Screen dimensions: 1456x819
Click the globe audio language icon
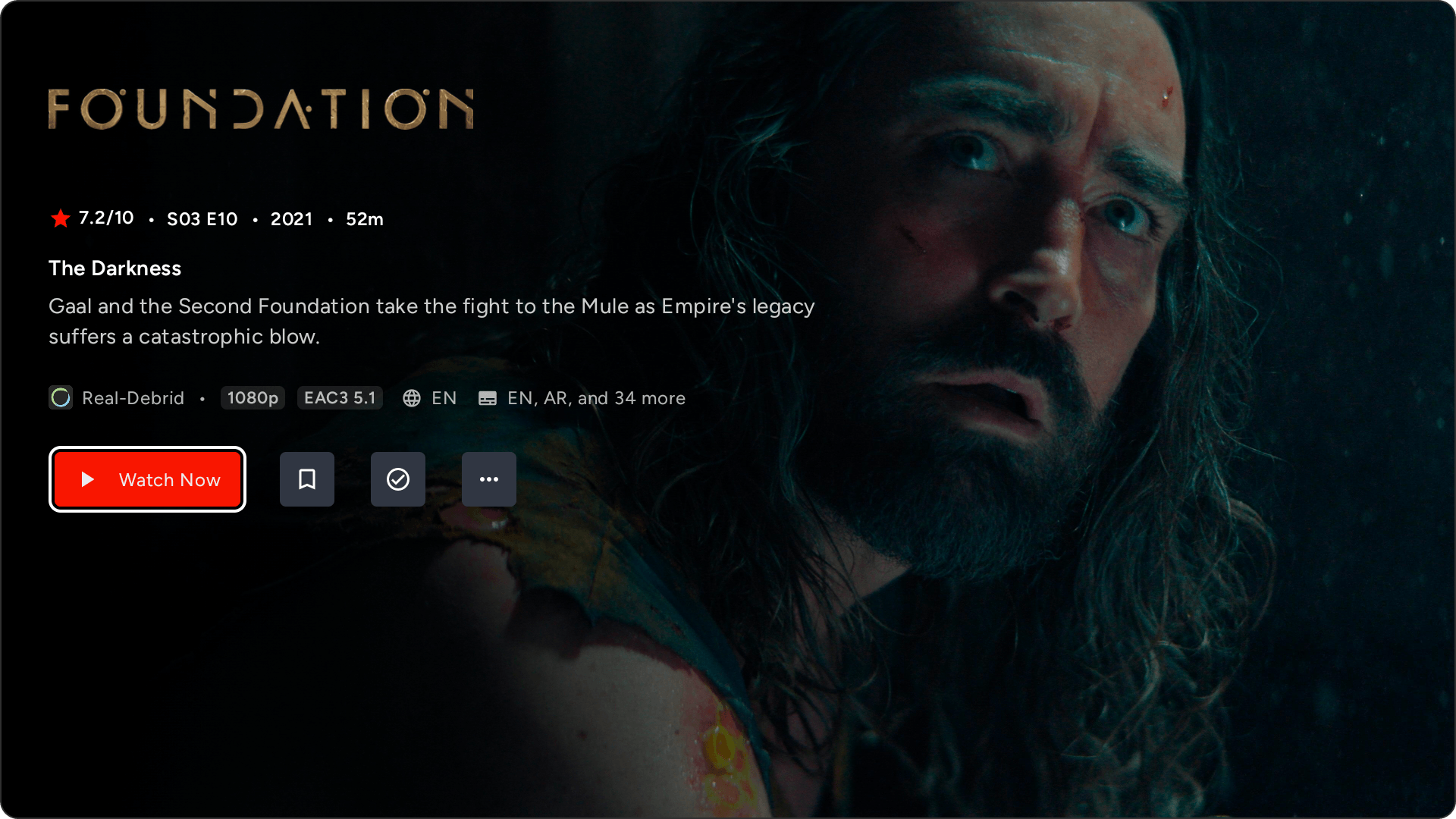tap(412, 398)
